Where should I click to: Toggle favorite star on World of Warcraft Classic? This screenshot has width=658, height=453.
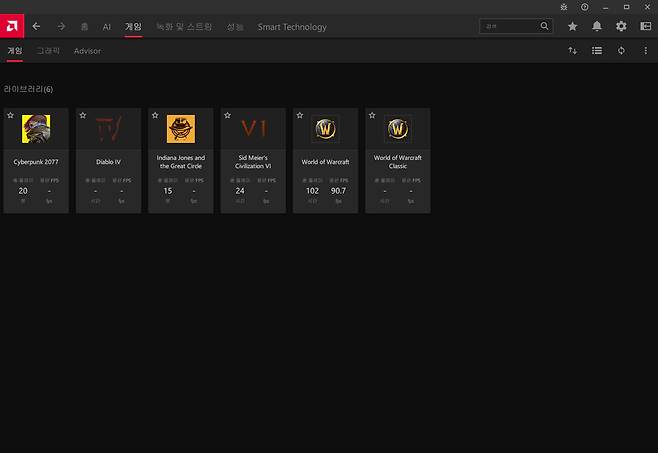(x=372, y=116)
